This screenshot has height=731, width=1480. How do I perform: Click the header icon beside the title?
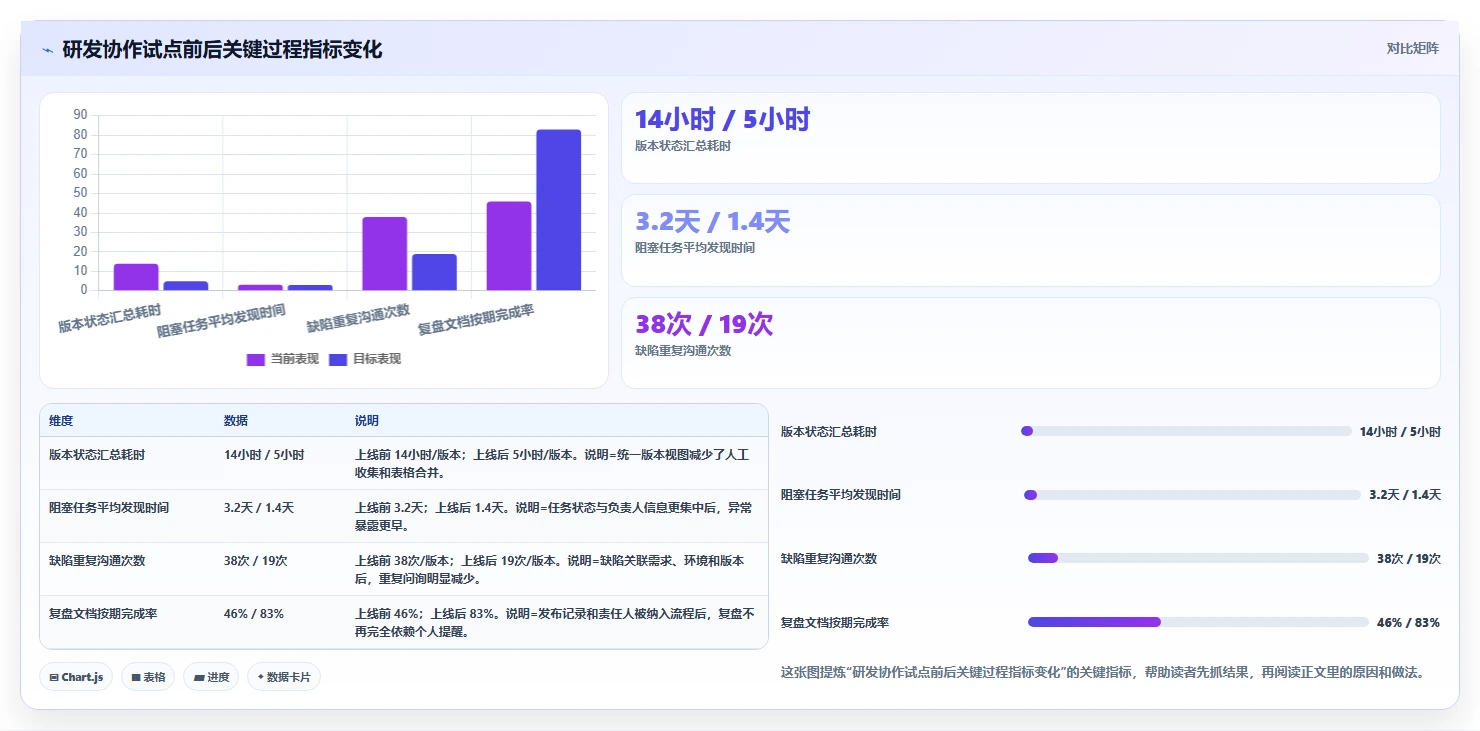[47, 49]
